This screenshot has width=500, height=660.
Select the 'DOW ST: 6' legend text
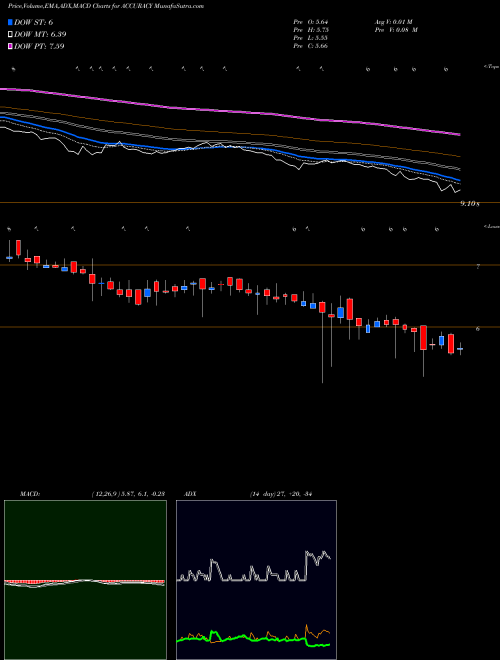coord(34,22)
